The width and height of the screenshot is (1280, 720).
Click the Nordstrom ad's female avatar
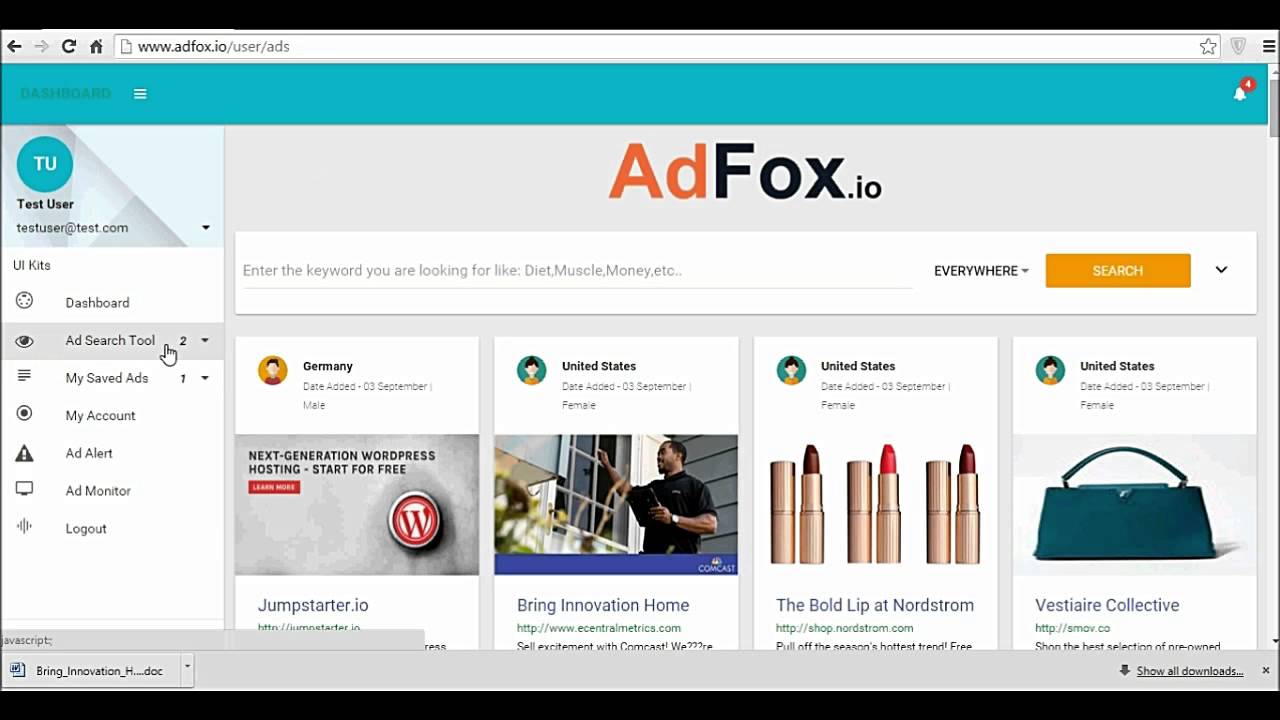click(x=792, y=370)
